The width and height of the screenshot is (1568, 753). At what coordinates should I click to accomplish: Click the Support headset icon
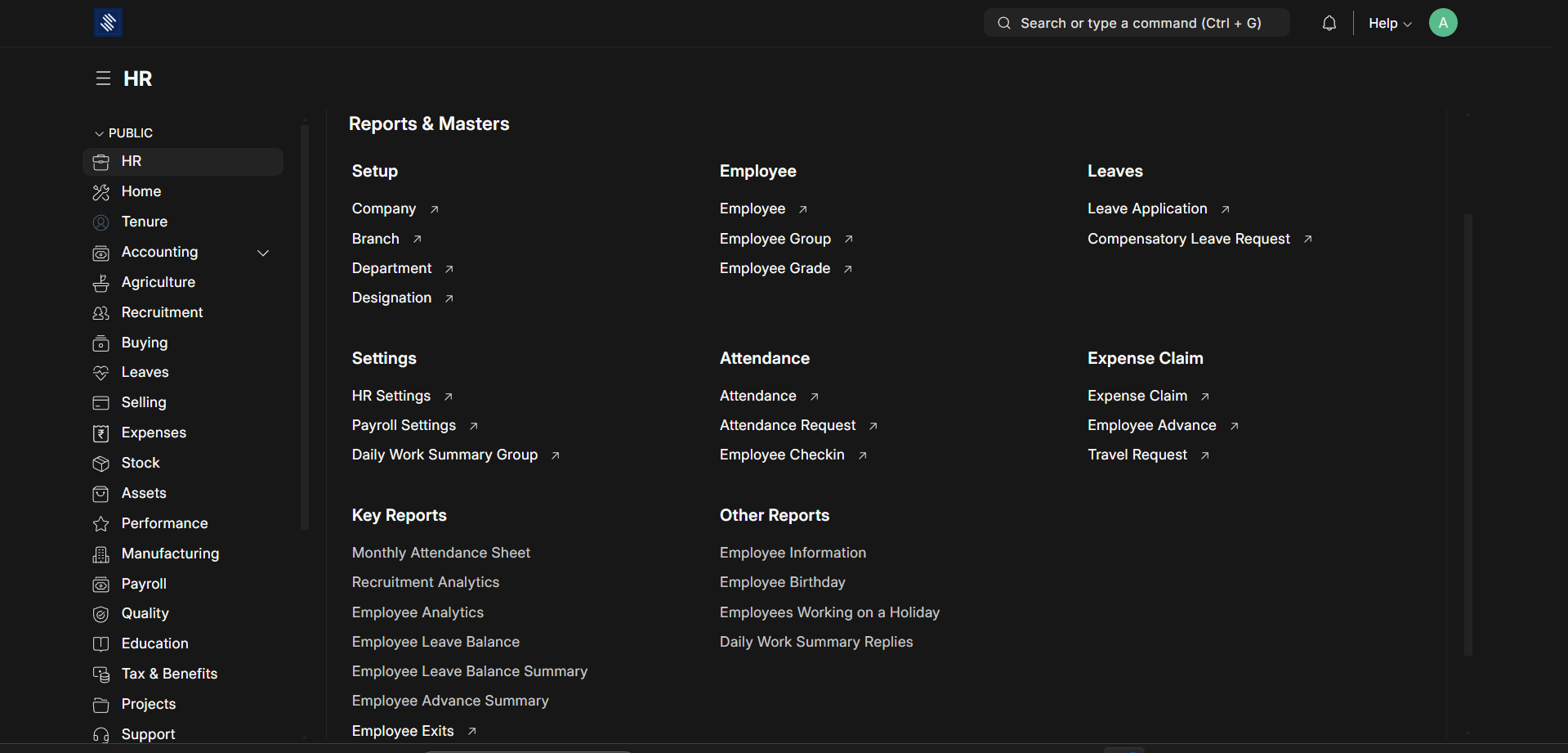(x=101, y=735)
